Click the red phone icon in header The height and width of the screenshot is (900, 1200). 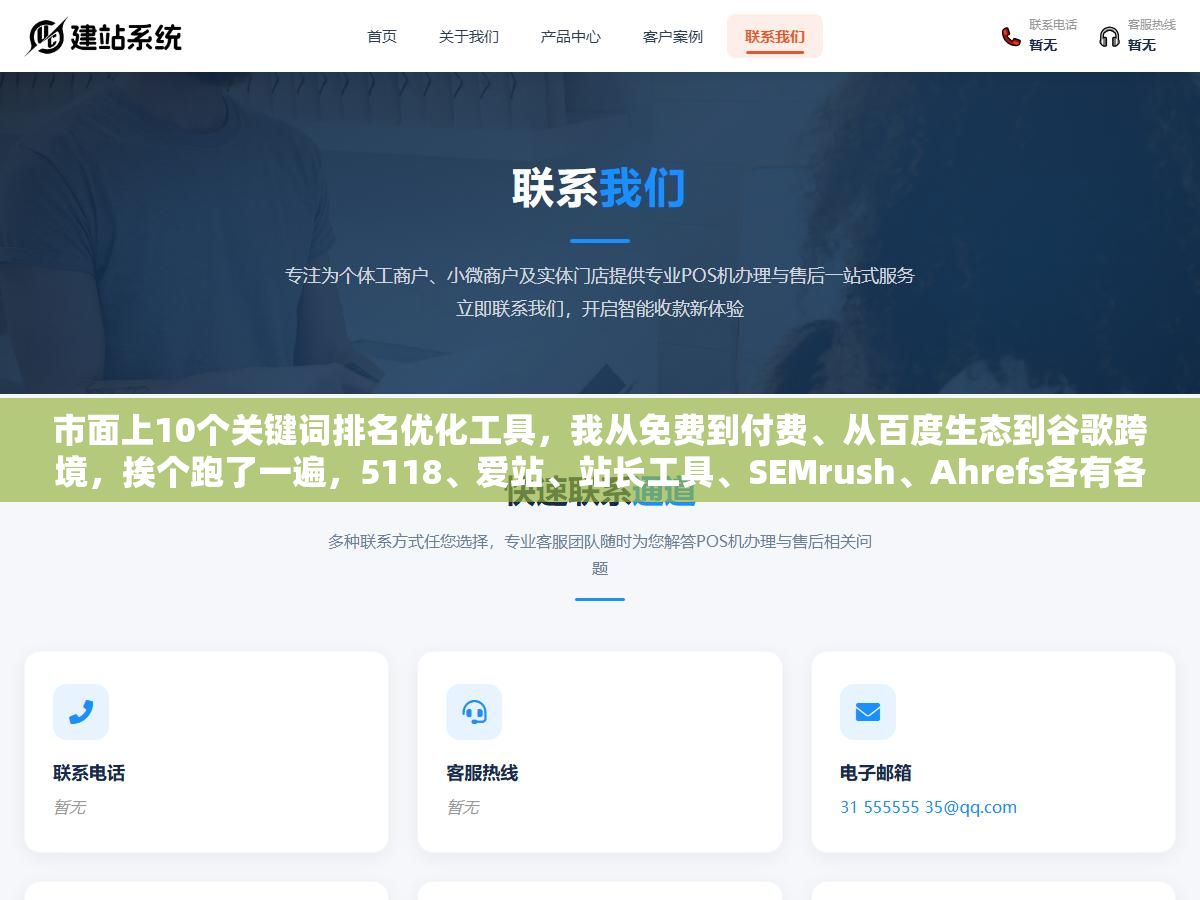click(1011, 37)
